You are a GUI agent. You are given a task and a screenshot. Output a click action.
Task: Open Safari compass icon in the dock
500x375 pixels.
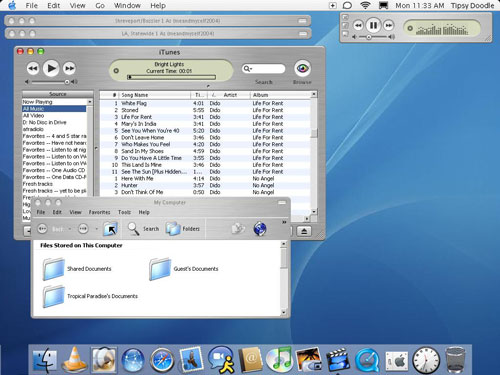[162, 361]
